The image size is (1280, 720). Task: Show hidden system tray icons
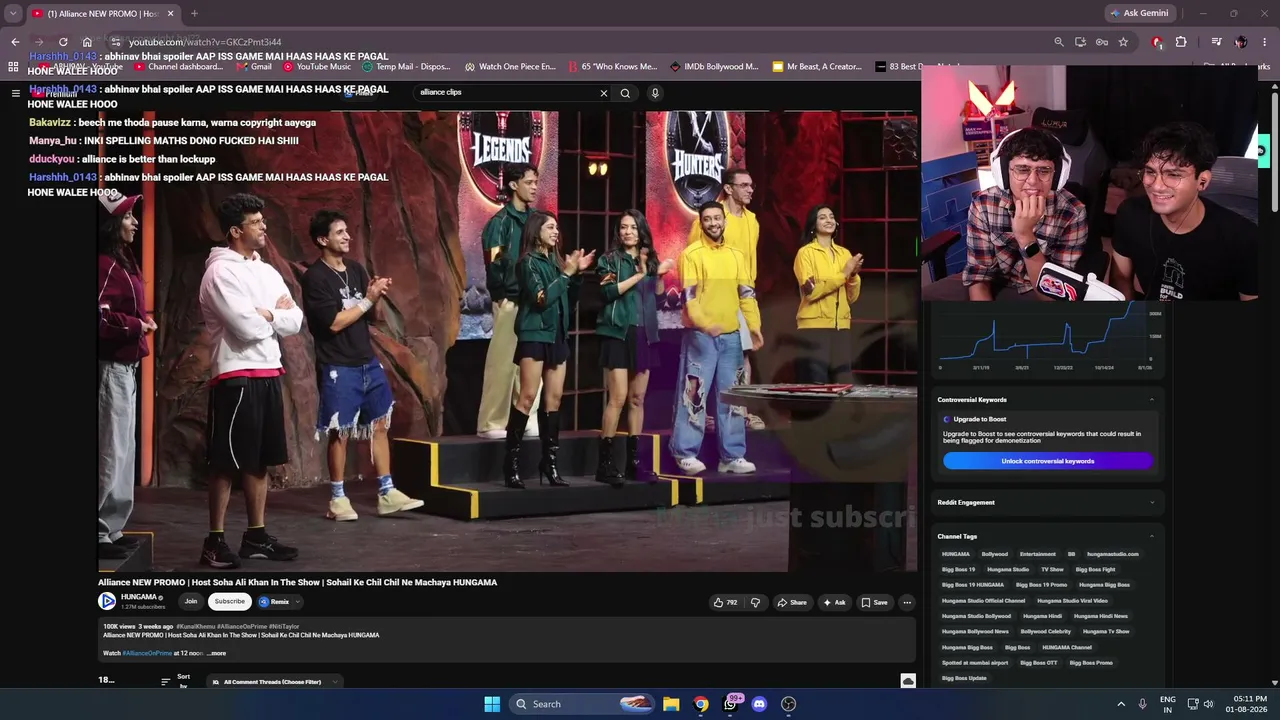point(1121,704)
